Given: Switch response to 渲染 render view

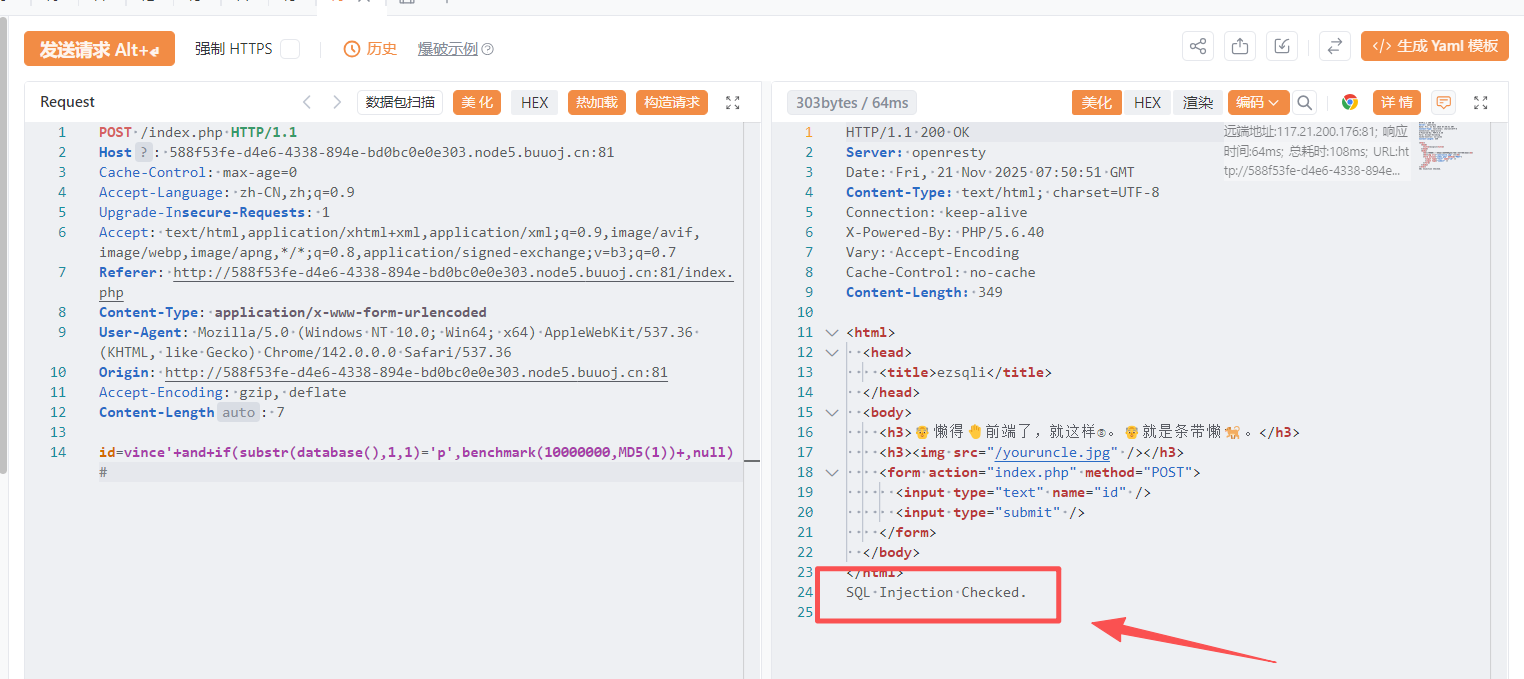Looking at the screenshot, I should [1198, 102].
